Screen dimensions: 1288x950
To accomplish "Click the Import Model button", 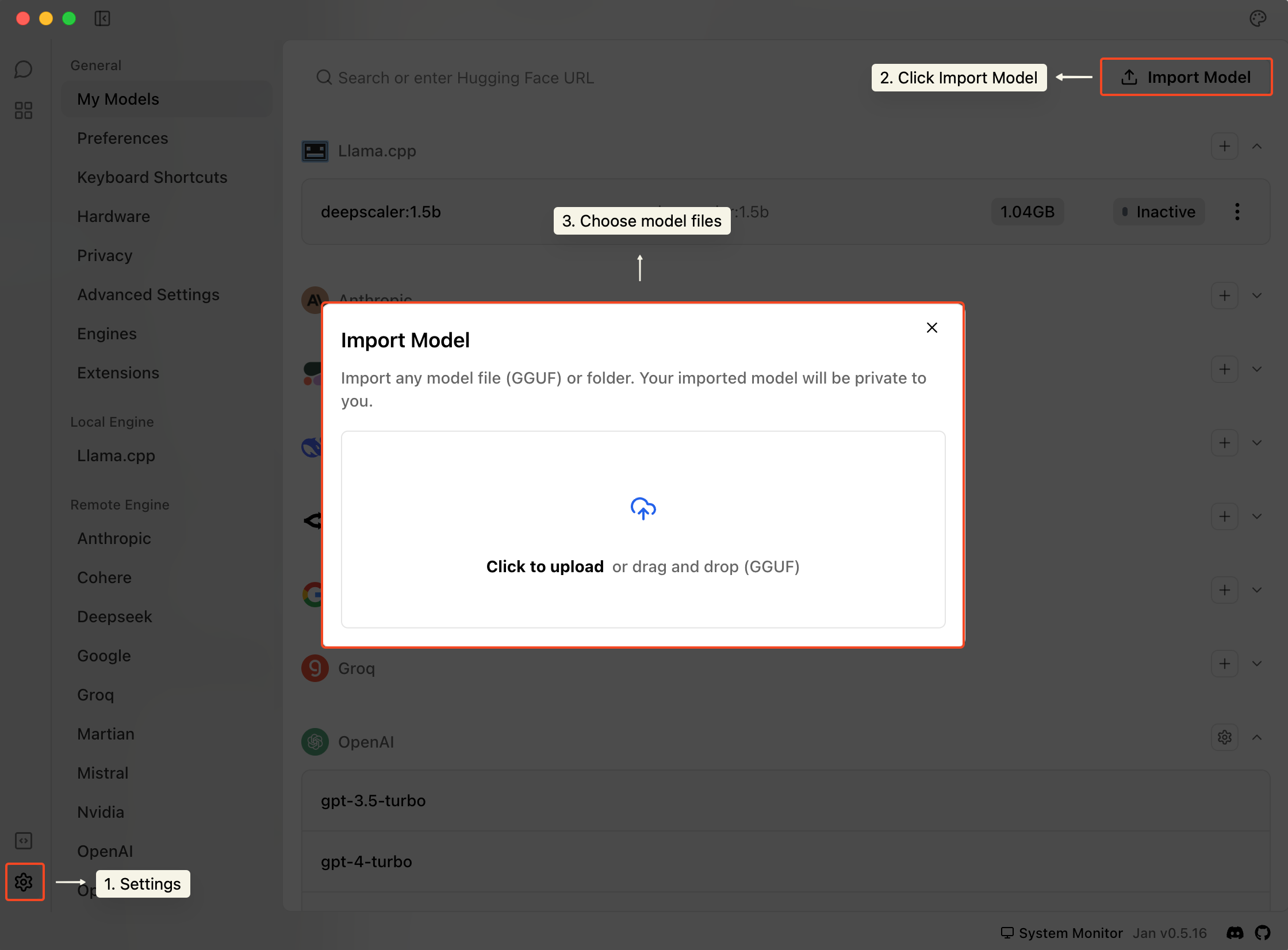I will coord(1186,77).
